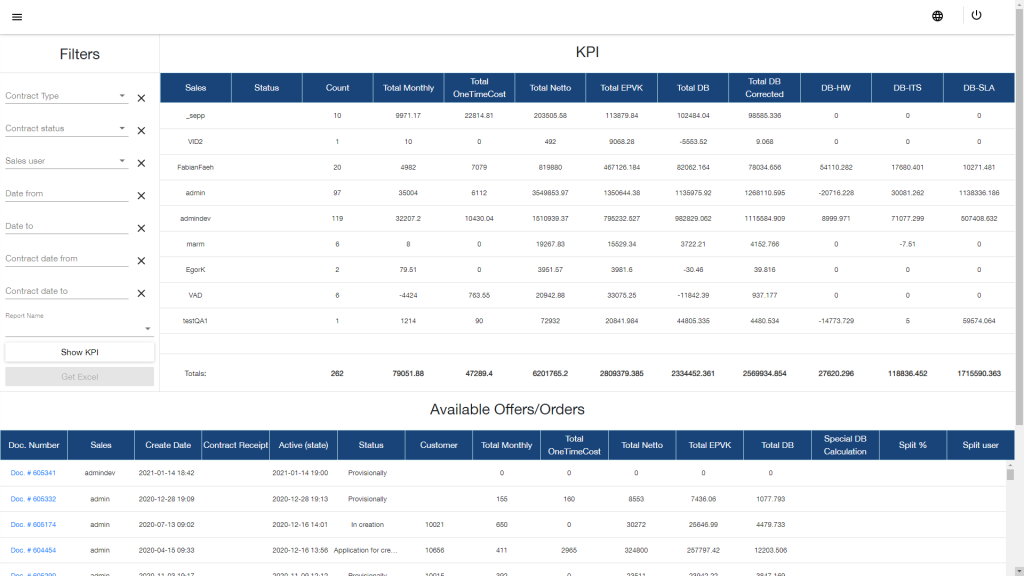Open document link Doc. # 605174
The height and width of the screenshot is (576, 1024).
33,524
